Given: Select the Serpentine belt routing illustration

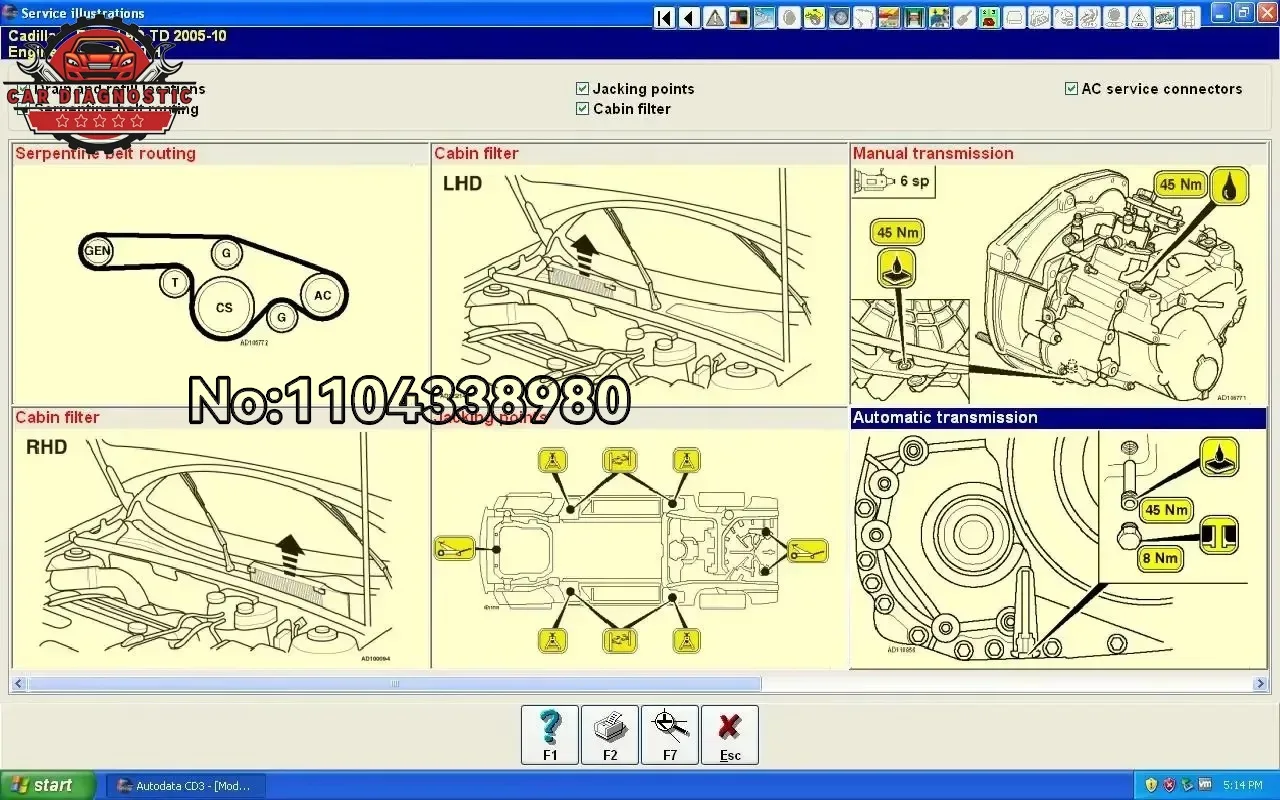Looking at the screenshot, I should click(x=221, y=273).
